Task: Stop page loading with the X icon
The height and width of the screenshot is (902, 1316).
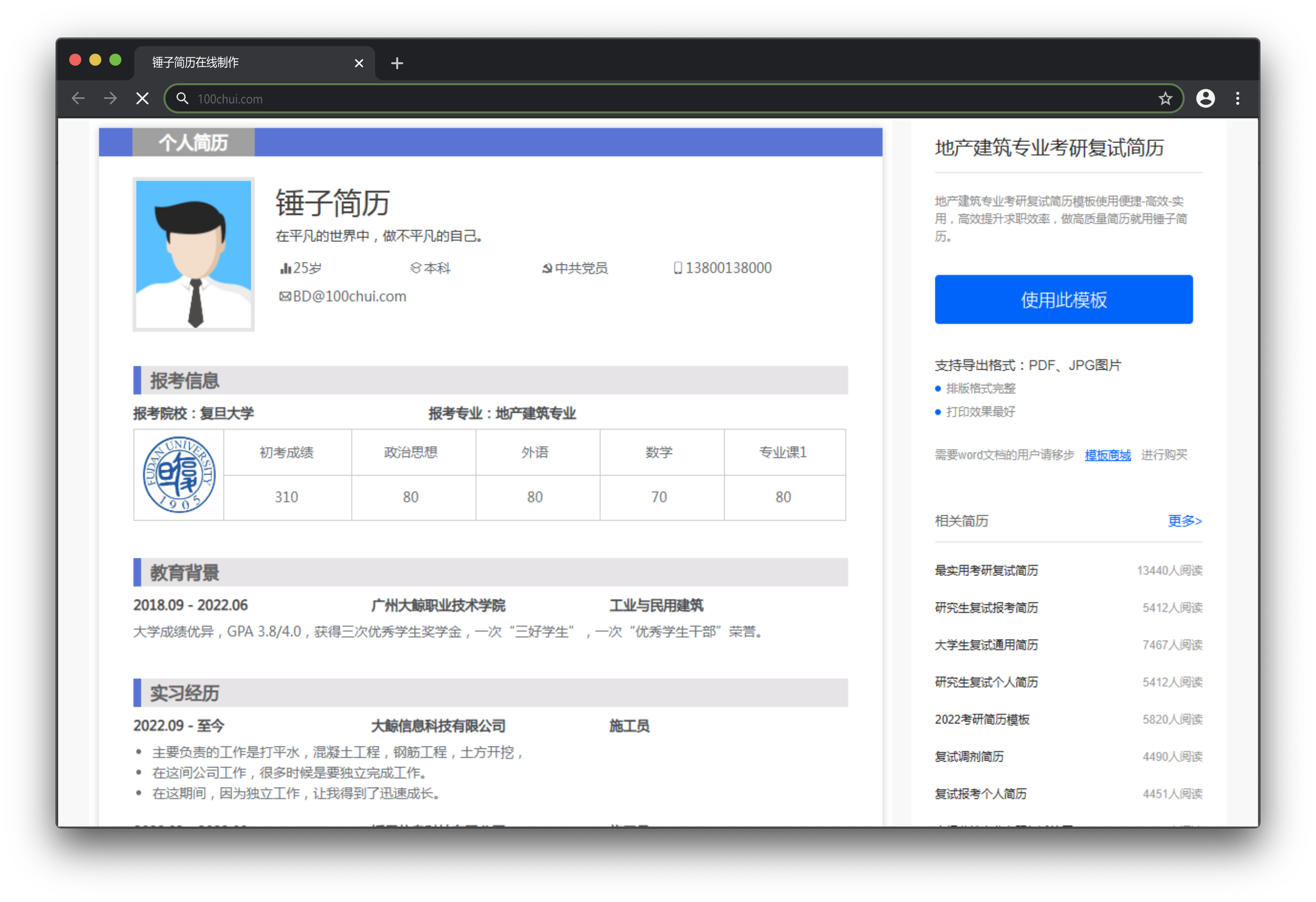Action: pos(143,99)
